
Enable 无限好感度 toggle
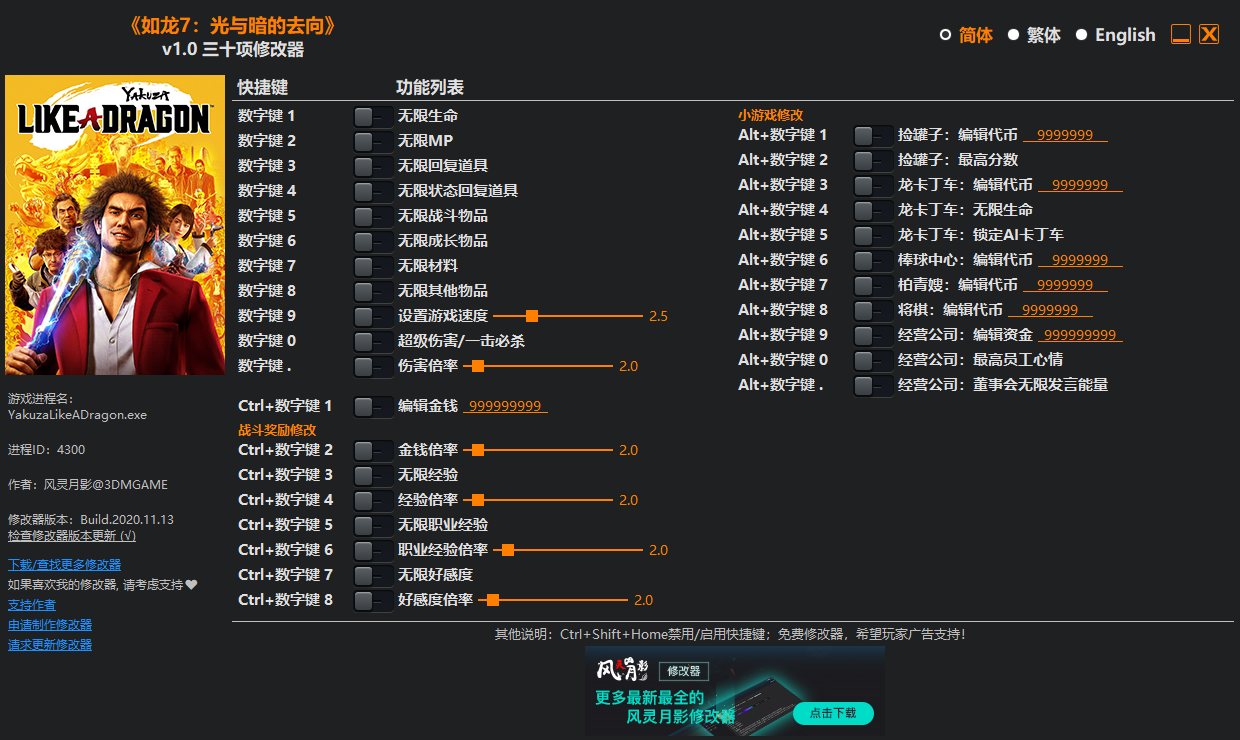click(373, 574)
